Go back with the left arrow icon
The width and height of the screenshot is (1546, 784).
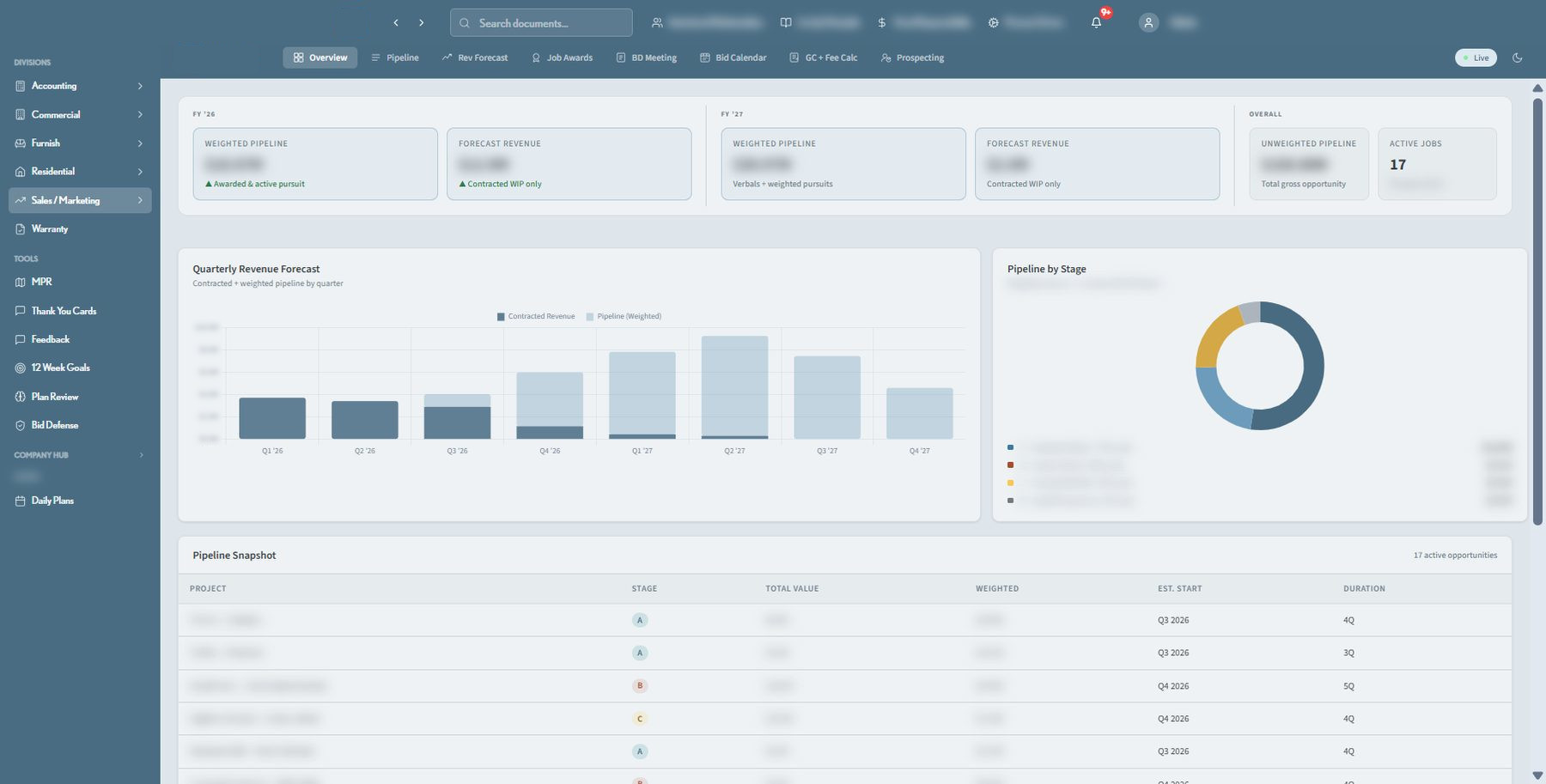[395, 23]
